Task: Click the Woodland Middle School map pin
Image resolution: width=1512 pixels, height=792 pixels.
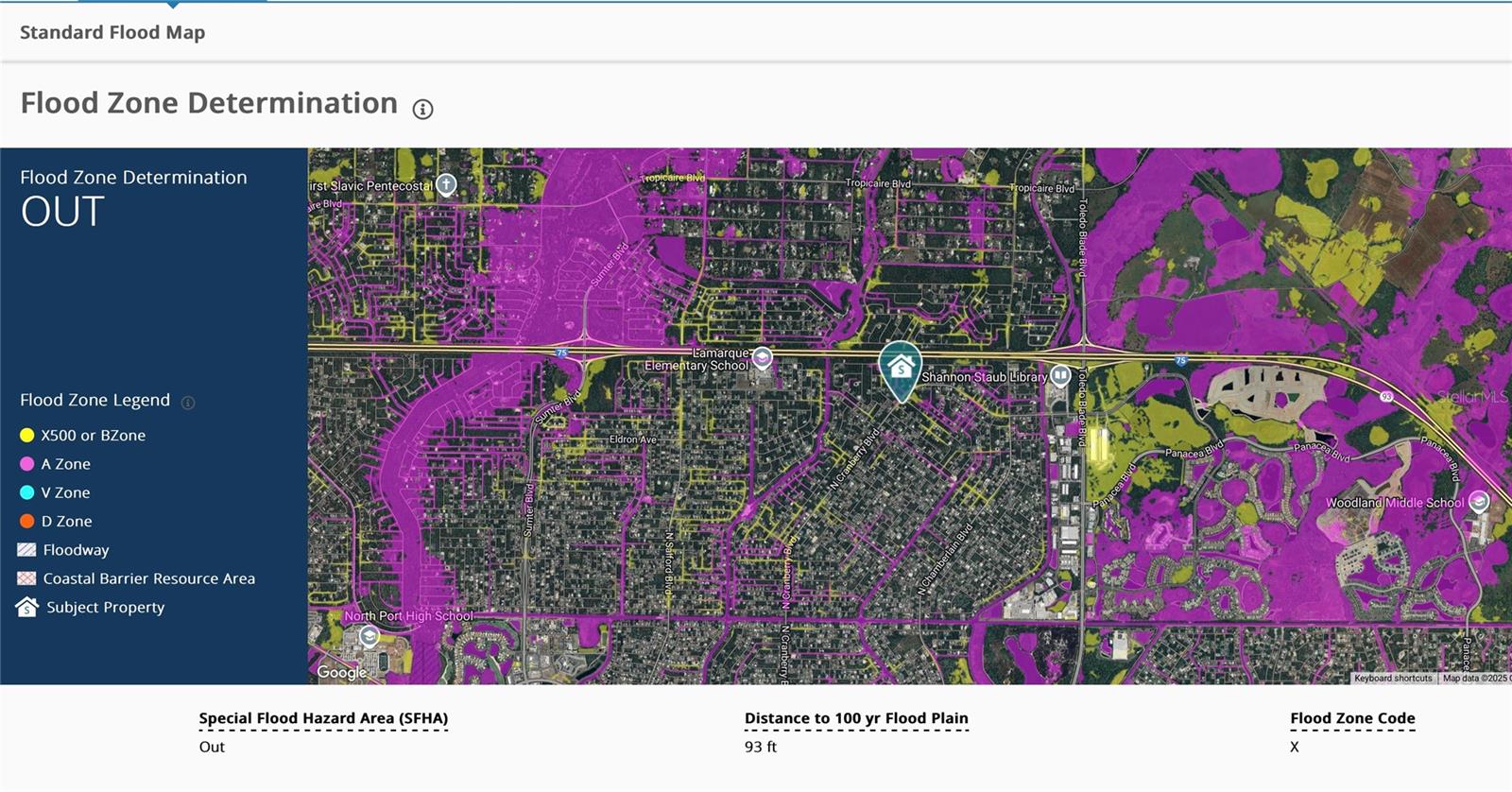Action: pos(1479,502)
